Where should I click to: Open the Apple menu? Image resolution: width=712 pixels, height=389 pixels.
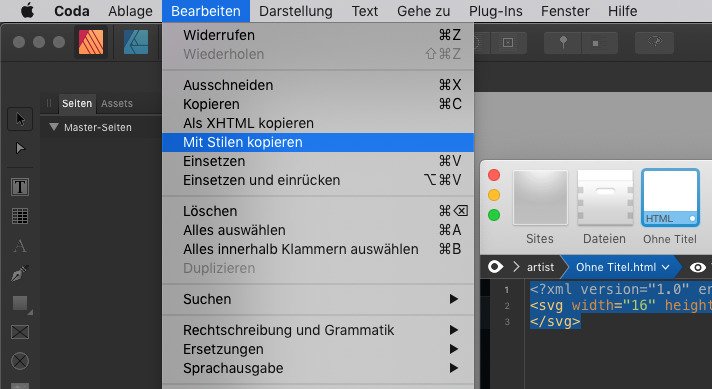(27, 10)
